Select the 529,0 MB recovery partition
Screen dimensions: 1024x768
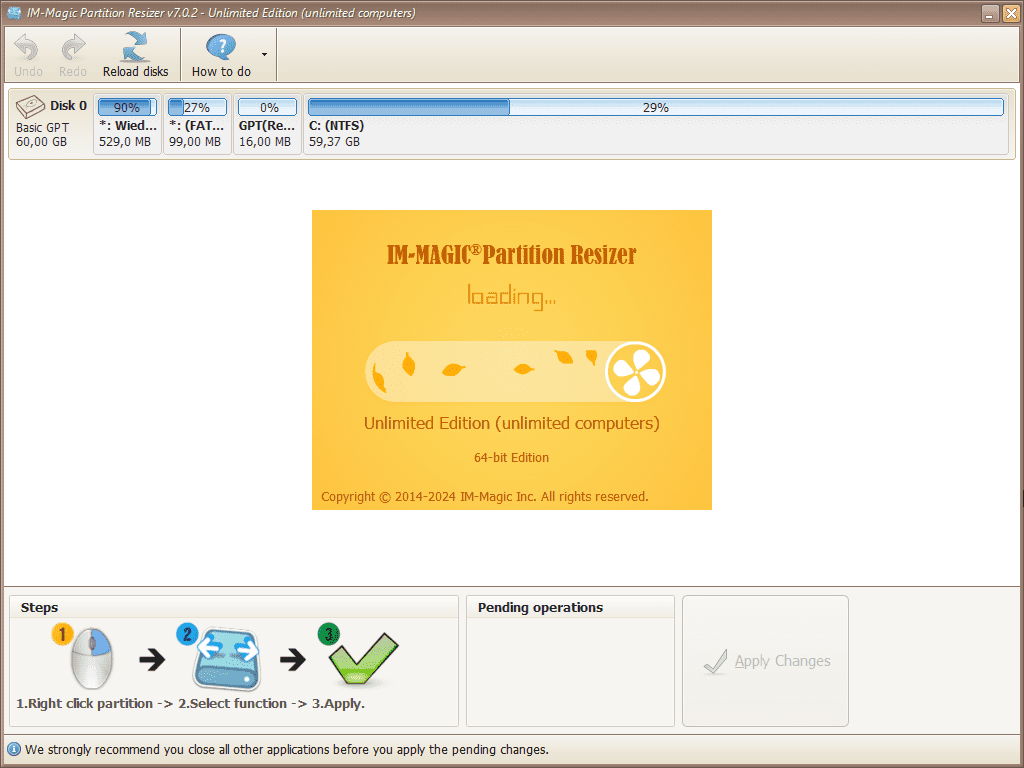tap(127, 124)
